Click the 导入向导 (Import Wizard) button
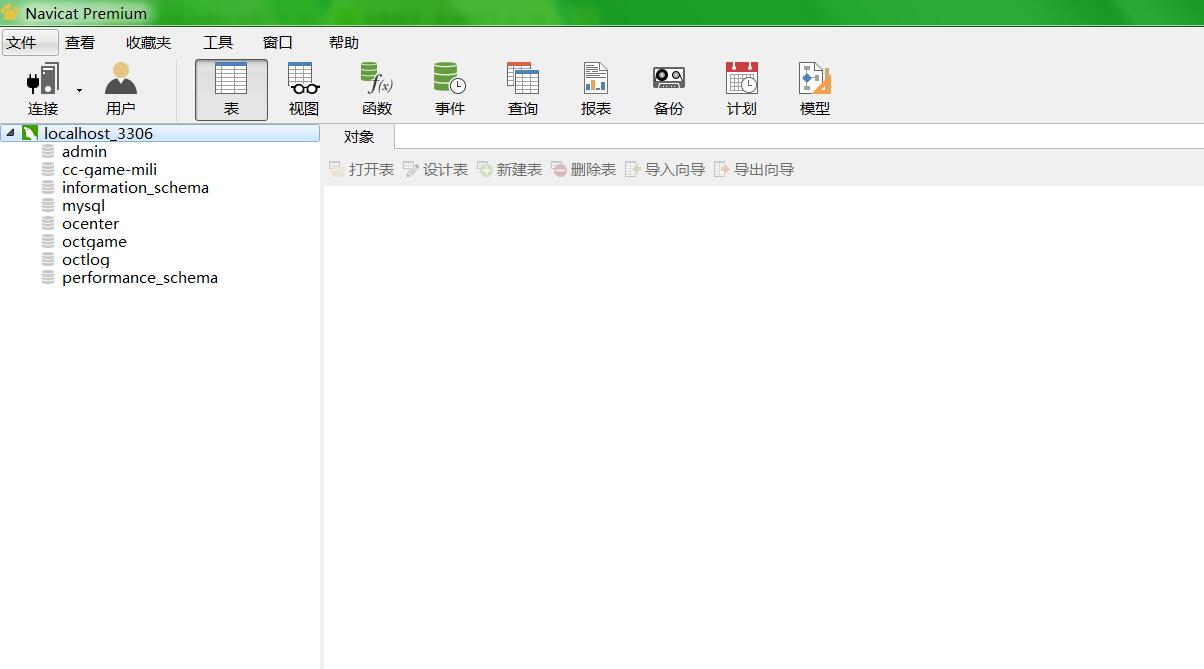 coord(665,170)
